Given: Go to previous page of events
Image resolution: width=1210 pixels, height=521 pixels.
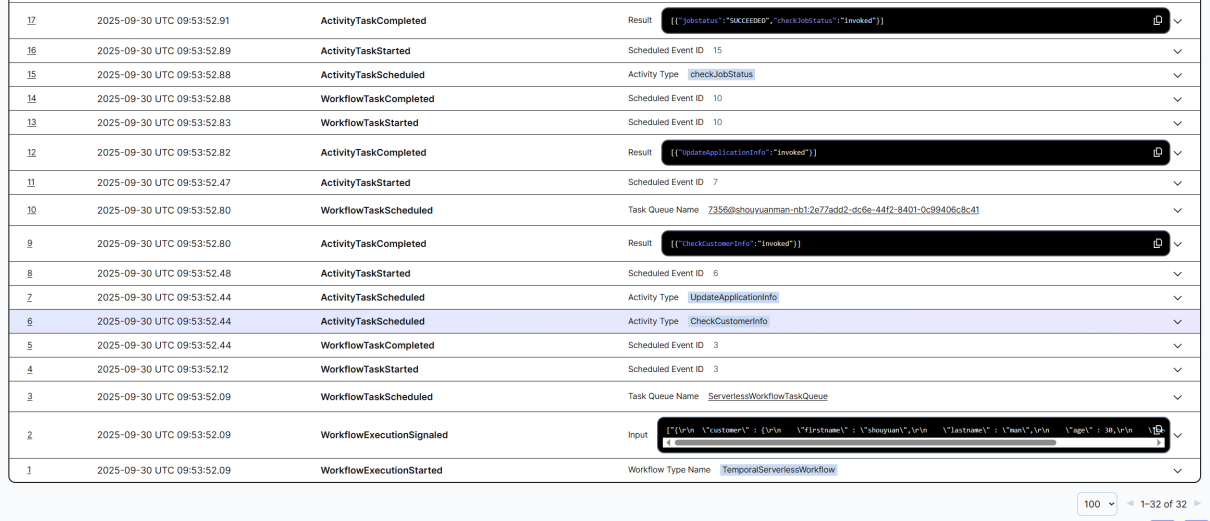Looking at the screenshot, I should coord(1131,504).
